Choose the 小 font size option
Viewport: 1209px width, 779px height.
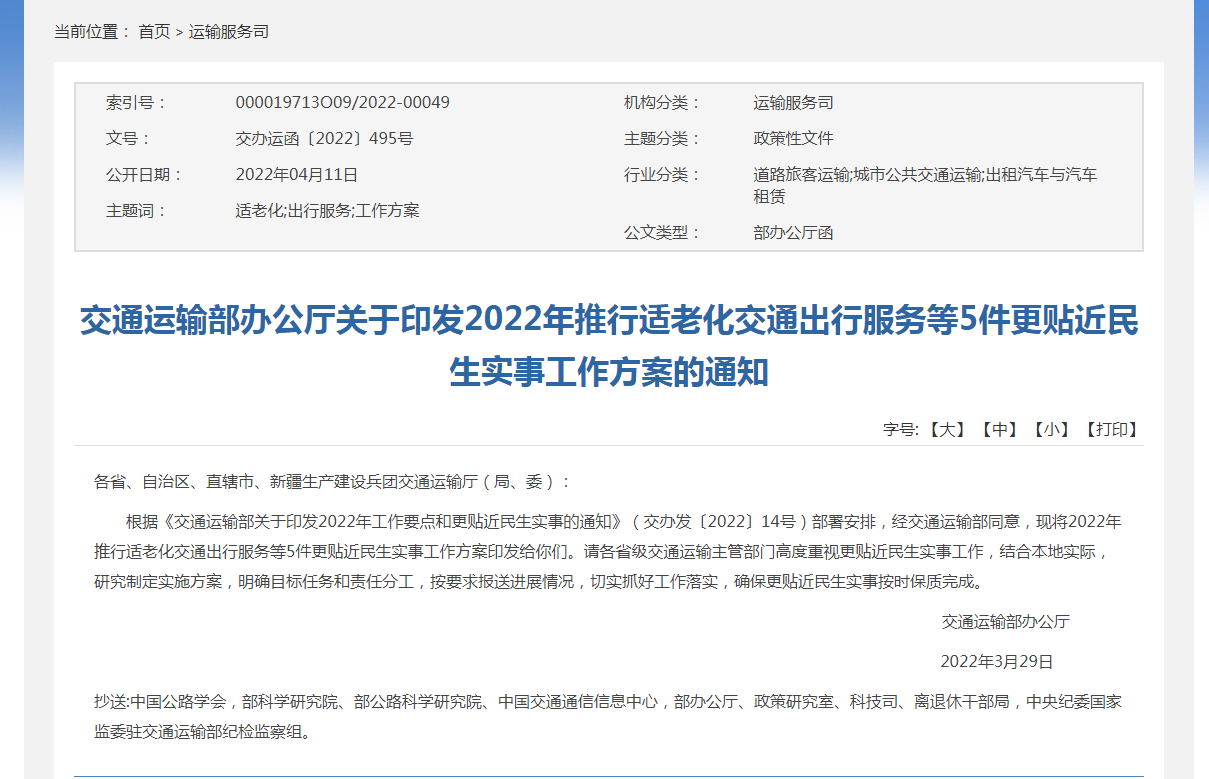1052,430
